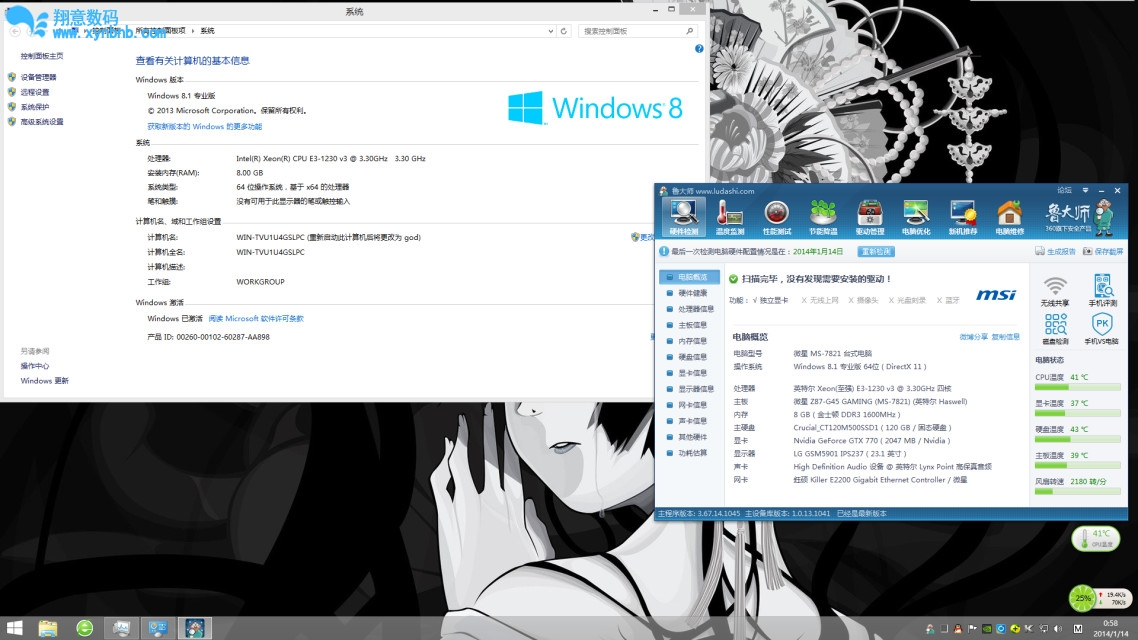Click the 生成报告 generate report icon link
This screenshot has height=640, width=1138.
tap(1055, 251)
